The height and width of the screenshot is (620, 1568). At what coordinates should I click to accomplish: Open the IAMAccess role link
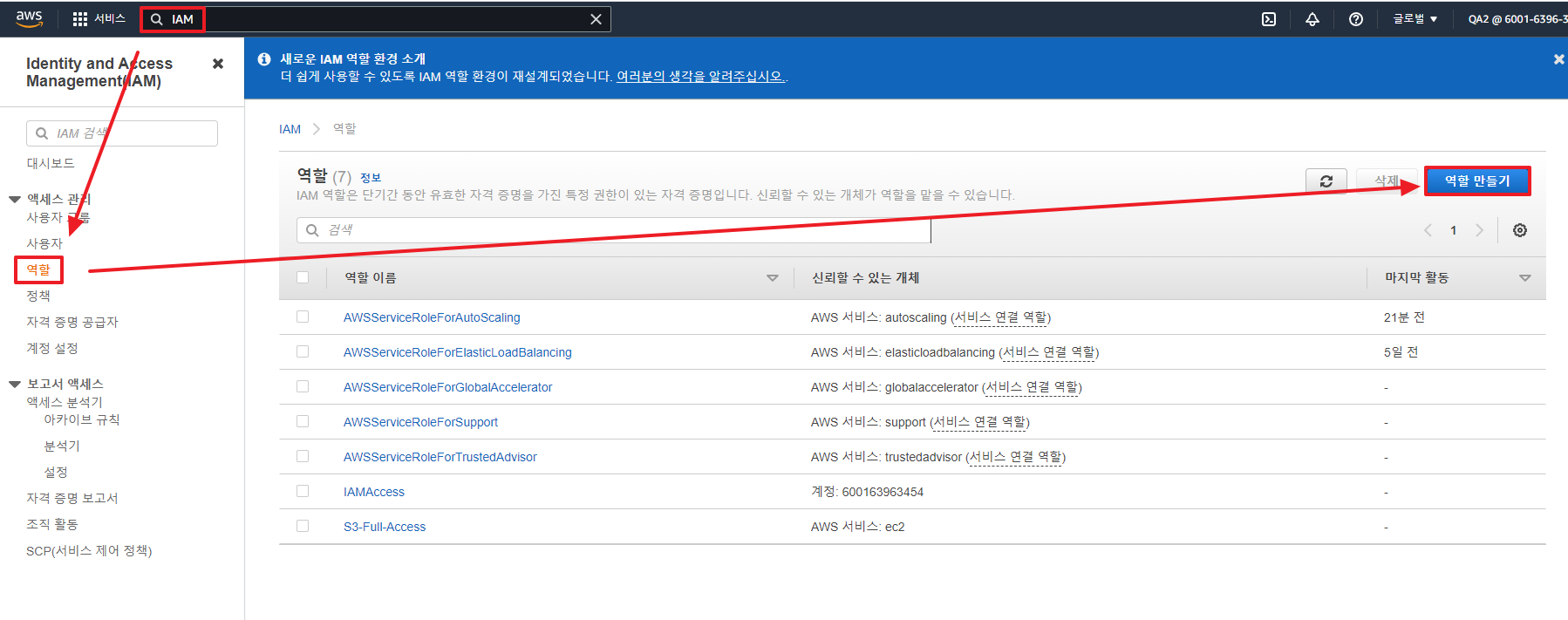coord(374,492)
